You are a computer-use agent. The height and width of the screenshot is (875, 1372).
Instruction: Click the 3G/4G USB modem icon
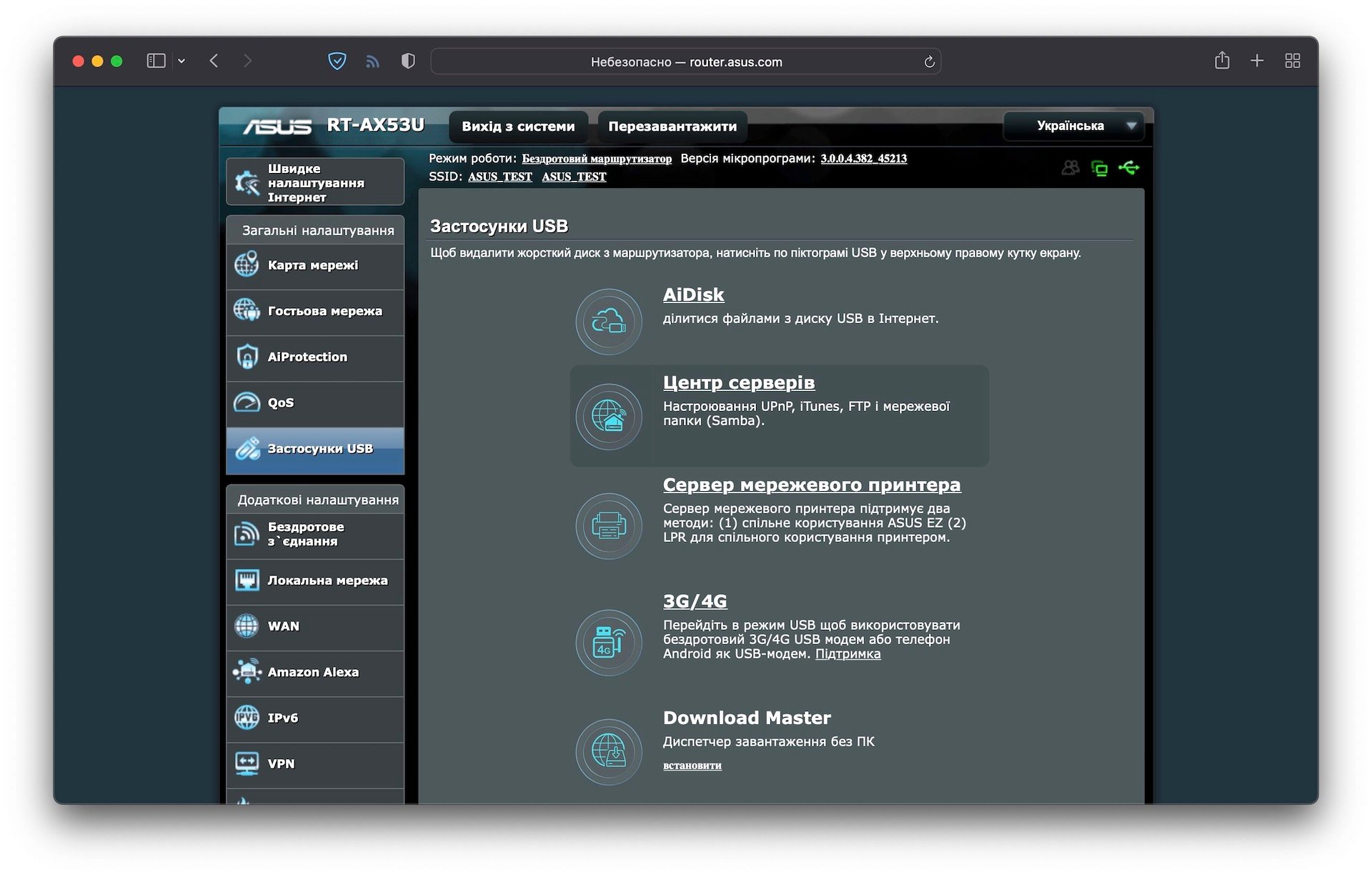(x=609, y=643)
